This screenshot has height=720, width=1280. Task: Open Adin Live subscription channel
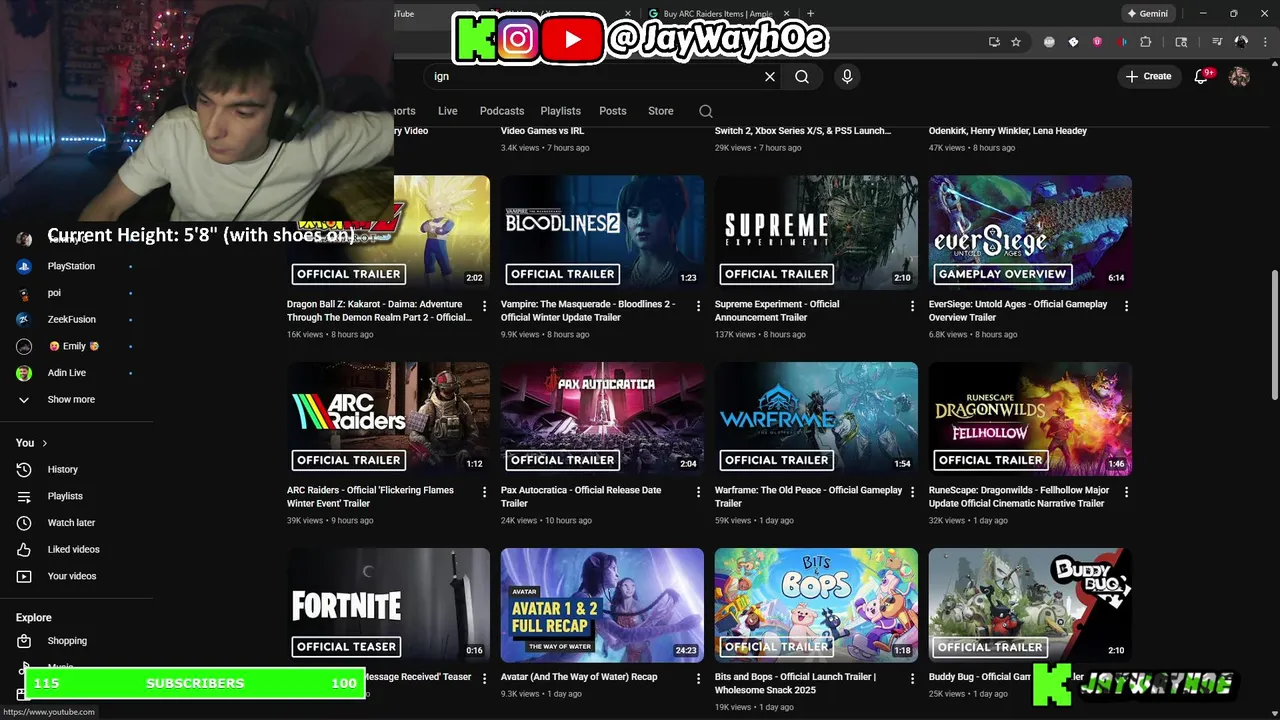pos(67,373)
